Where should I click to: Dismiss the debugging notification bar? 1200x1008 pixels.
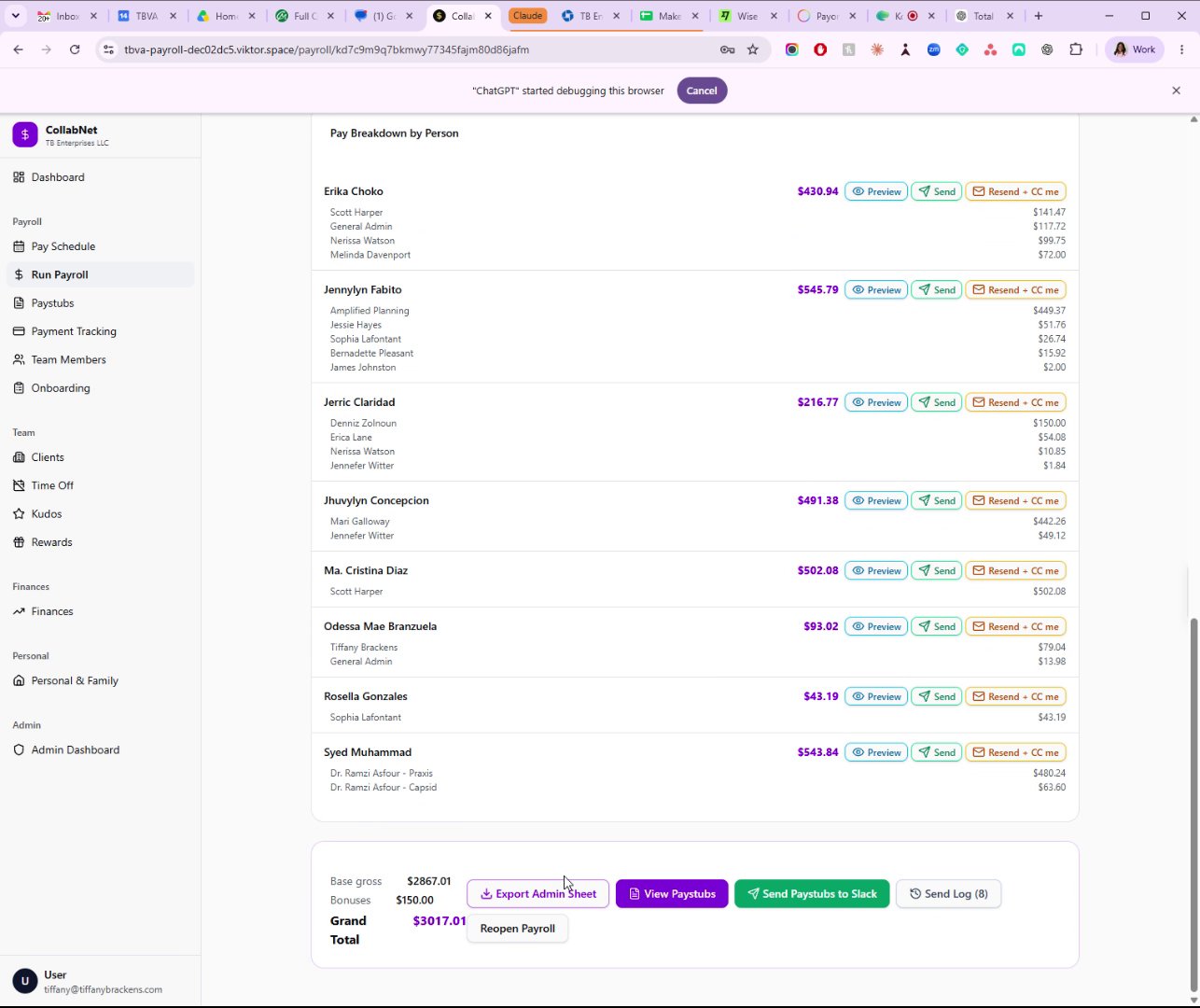tap(1176, 91)
